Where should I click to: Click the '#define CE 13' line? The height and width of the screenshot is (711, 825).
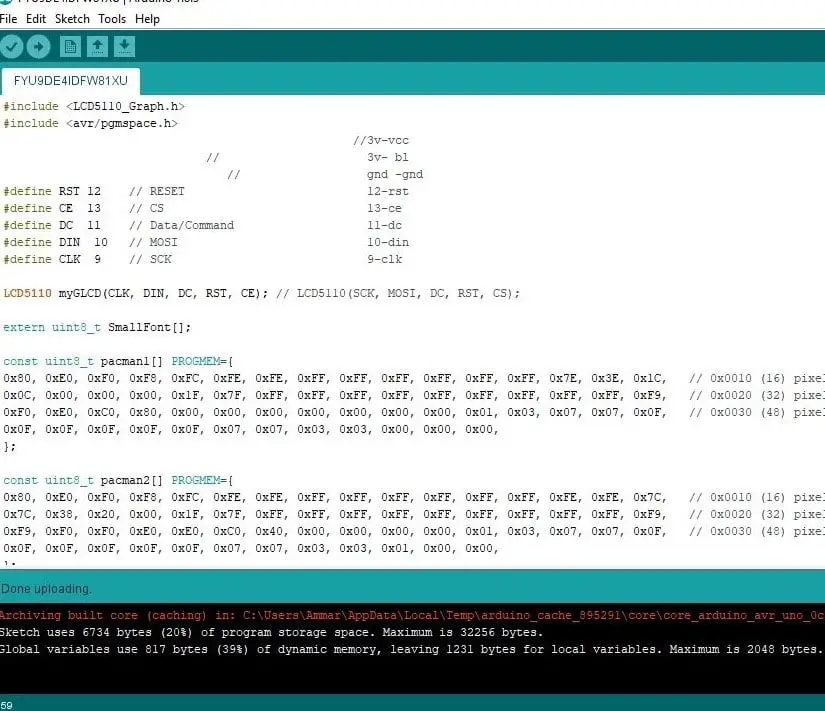tap(52, 208)
